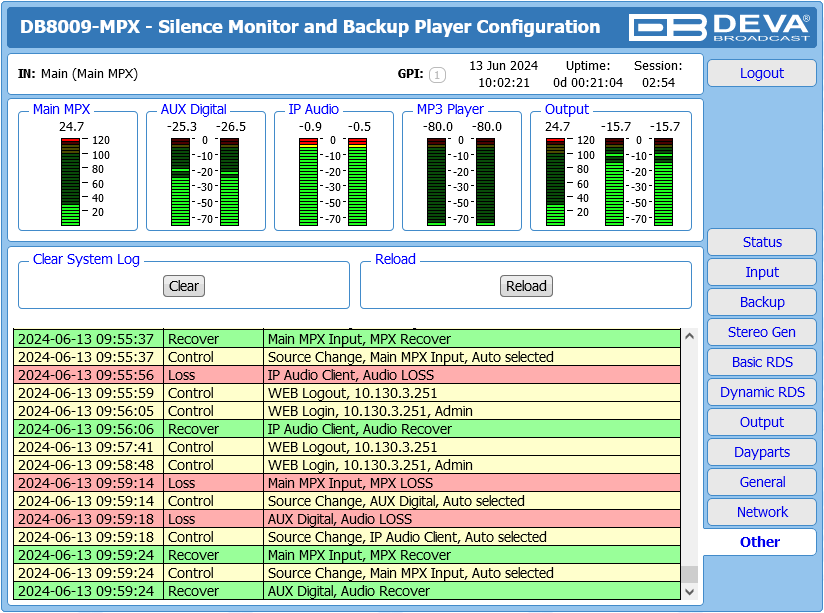This screenshot has height=613, width=824.
Task: Open the Output menu button in sidebar
Action: tap(761, 422)
